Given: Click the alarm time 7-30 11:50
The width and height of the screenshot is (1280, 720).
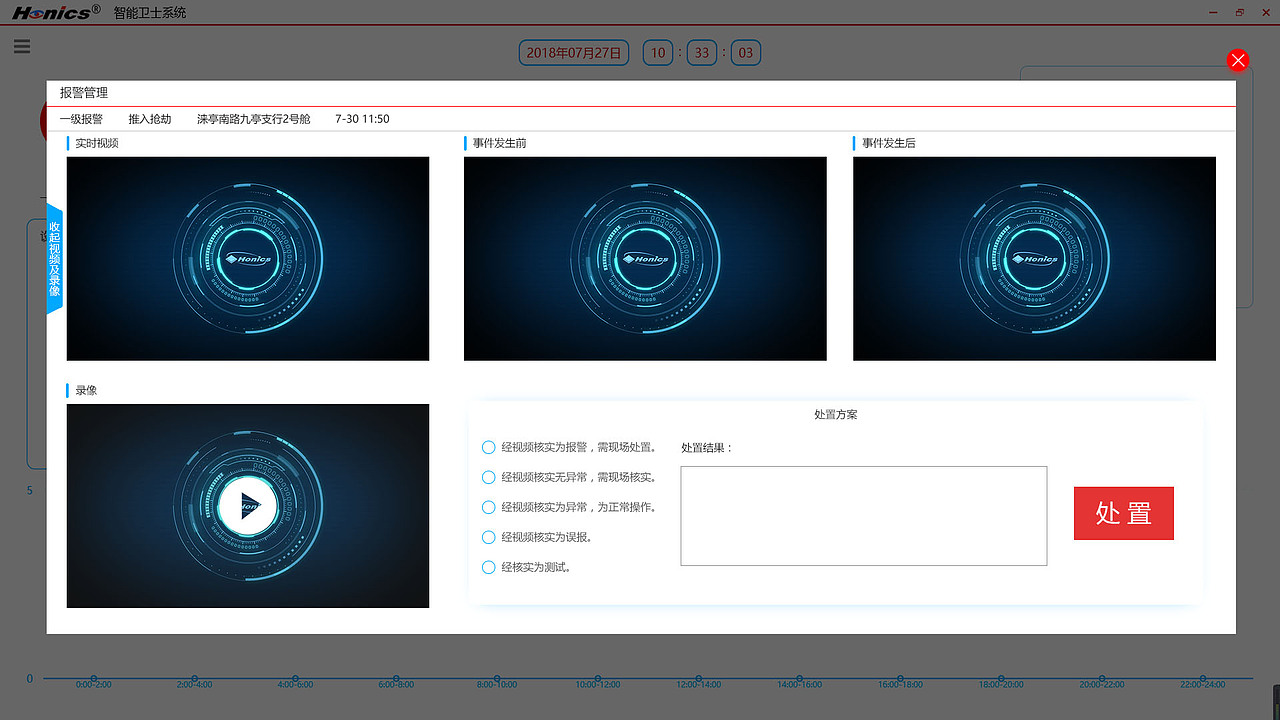Looking at the screenshot, I should (x=362, y=119).
